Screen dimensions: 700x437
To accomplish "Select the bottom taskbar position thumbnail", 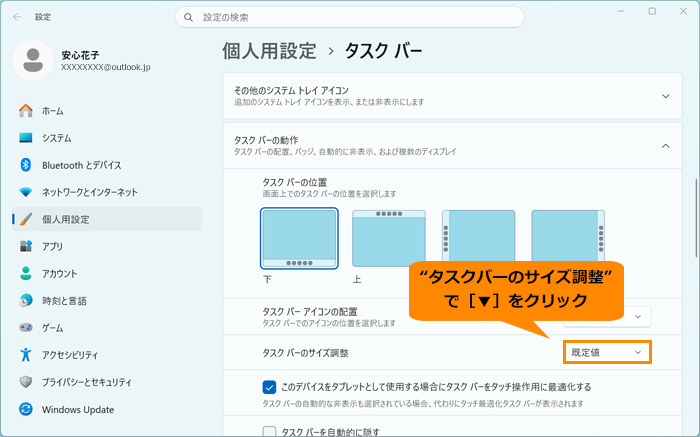I will 299,238.
